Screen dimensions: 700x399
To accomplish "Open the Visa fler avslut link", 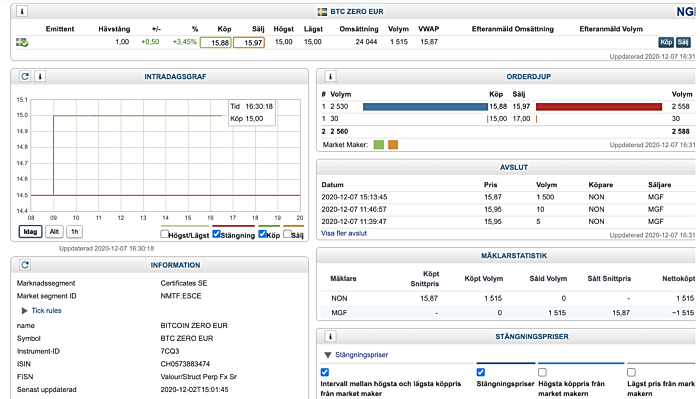I will tap(344, 233).
